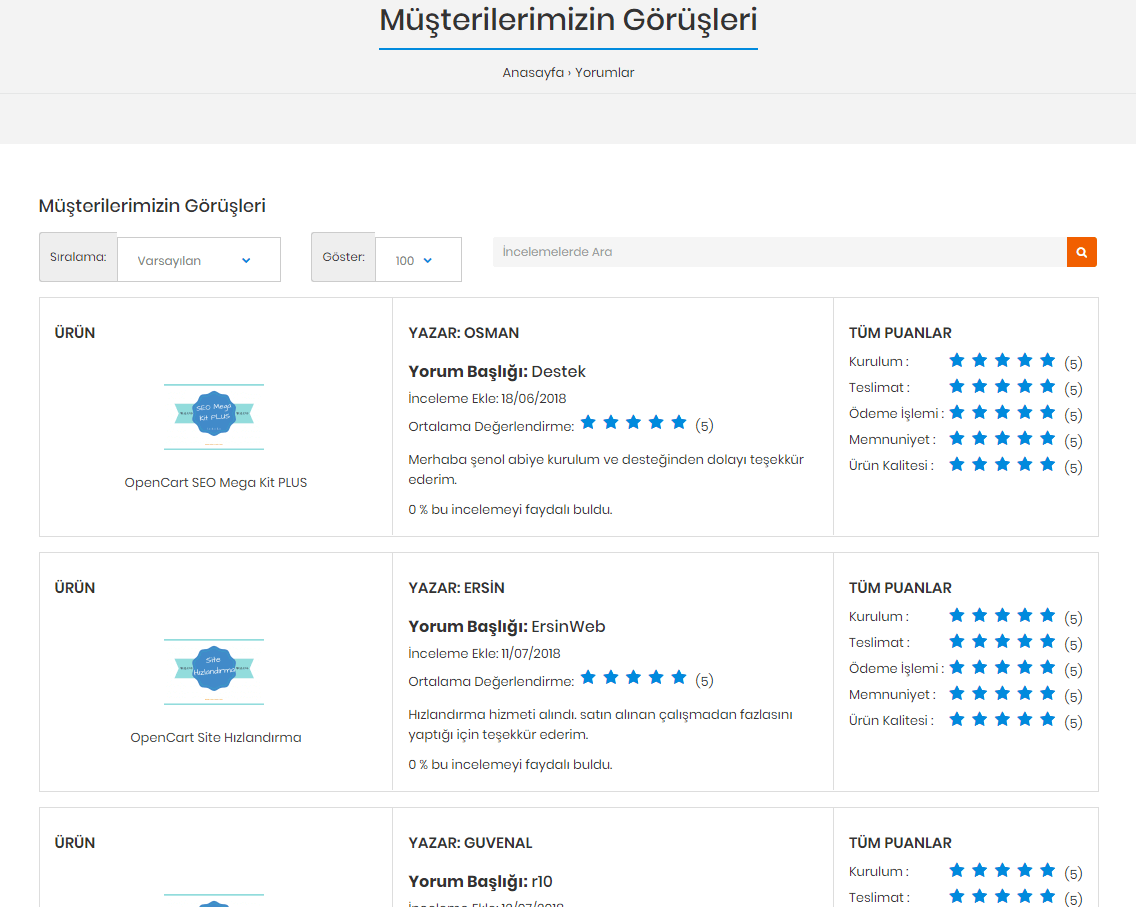Image resolution: width=1136 pixels, height=907 pixels.
Task: Click Osman's Ortalama Değerlendirme star rating
Action: (633, 422)
